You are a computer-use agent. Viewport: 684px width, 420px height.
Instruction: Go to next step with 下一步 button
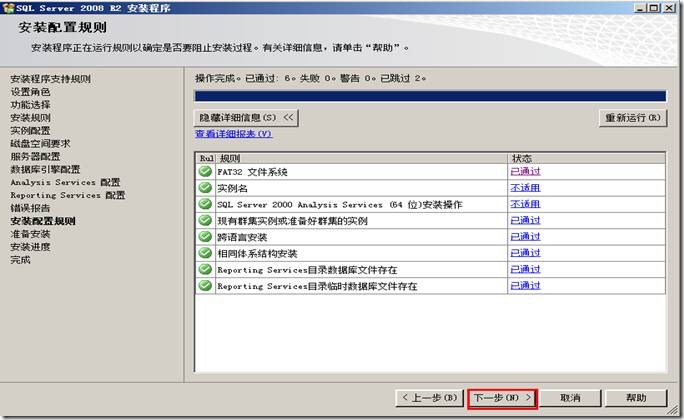502,398
